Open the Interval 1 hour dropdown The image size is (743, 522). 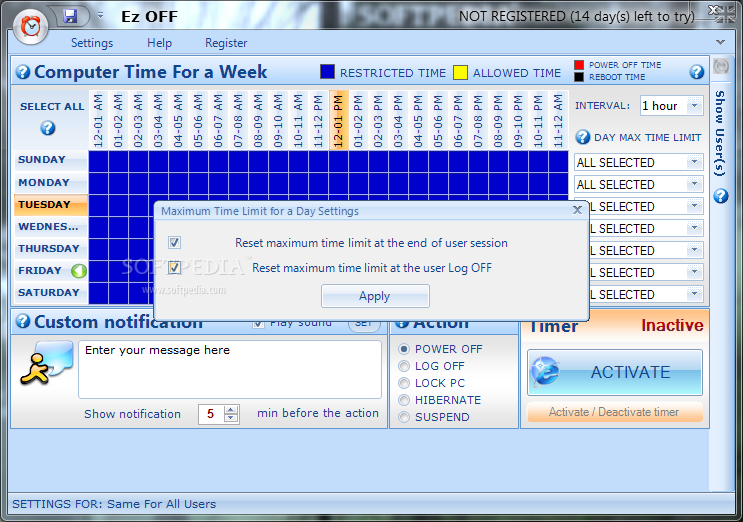(x=695, y=105)
